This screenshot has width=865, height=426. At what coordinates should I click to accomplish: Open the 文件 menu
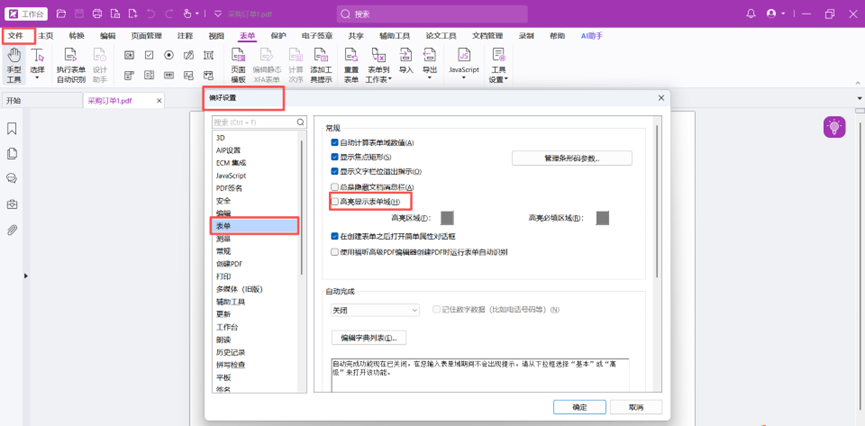(15, 35)
